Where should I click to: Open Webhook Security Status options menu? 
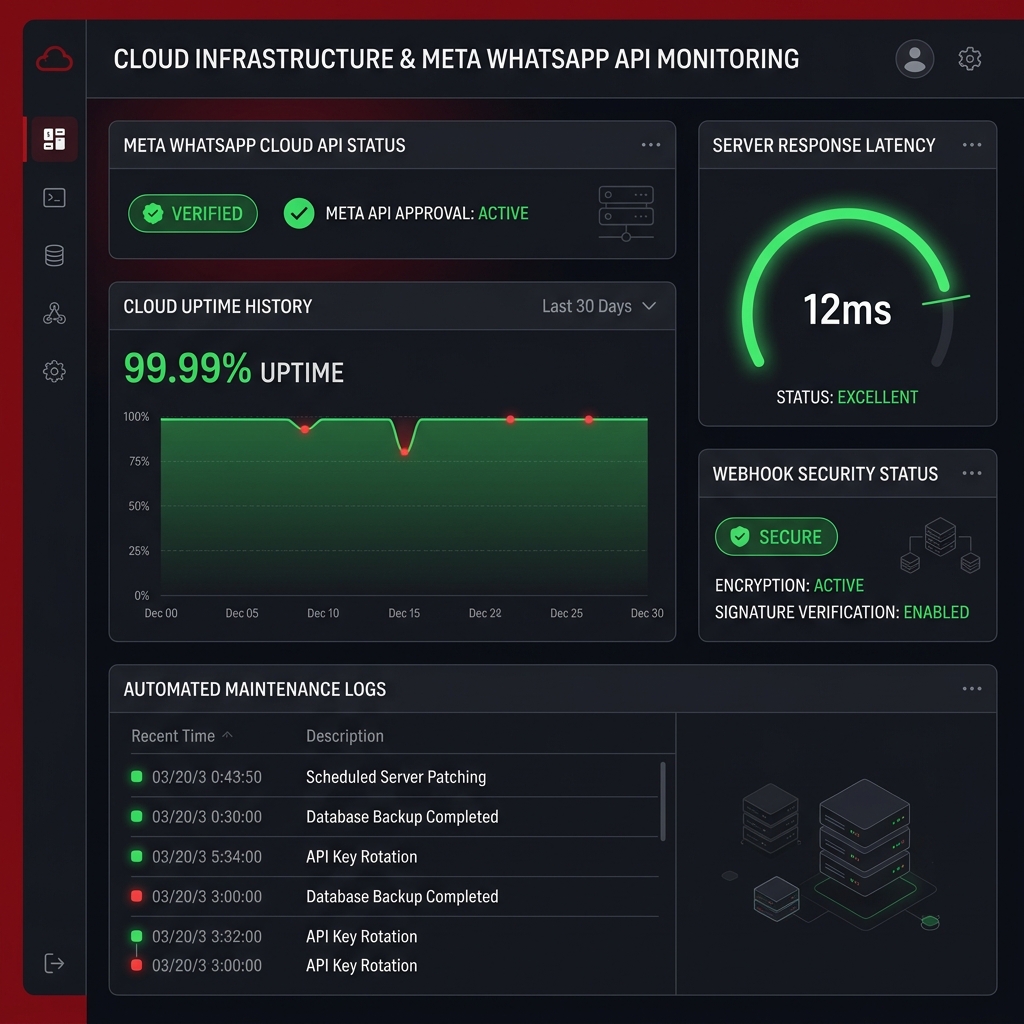[972, 473]
